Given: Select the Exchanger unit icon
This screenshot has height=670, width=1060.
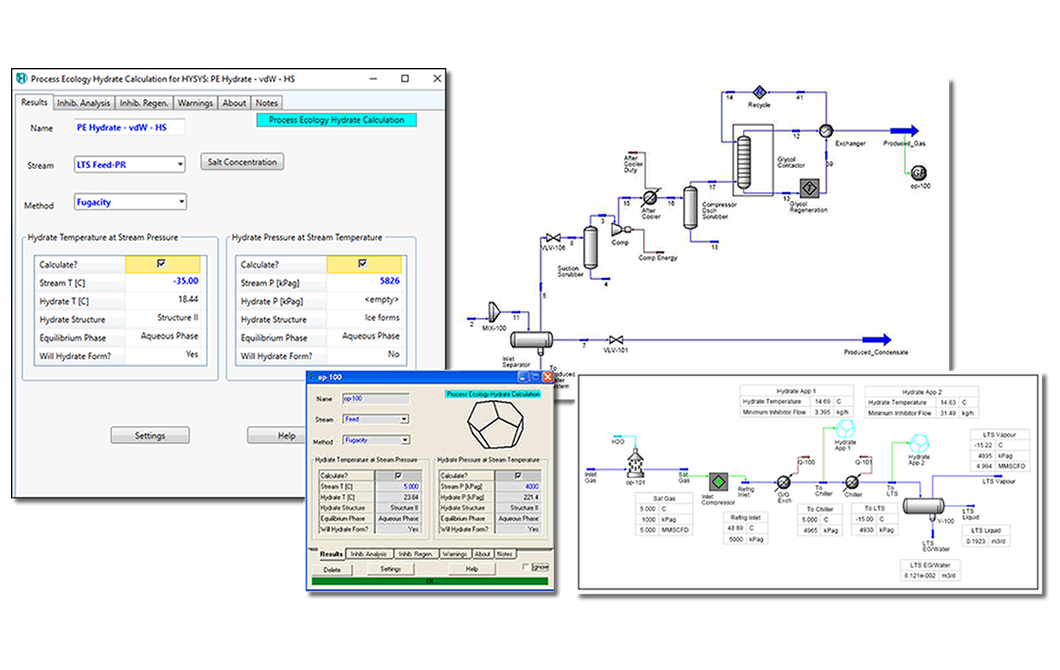Looking at the screenshot, I should click(825, 131).
